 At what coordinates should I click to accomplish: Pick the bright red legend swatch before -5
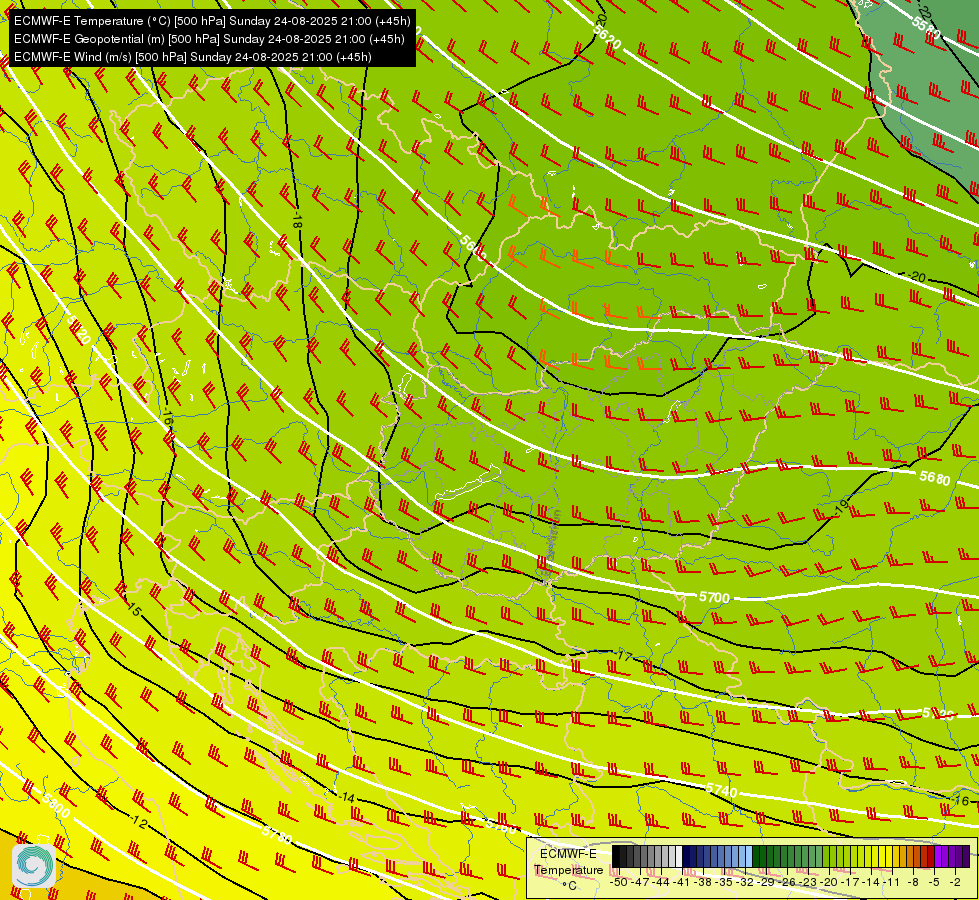(932, 856)
